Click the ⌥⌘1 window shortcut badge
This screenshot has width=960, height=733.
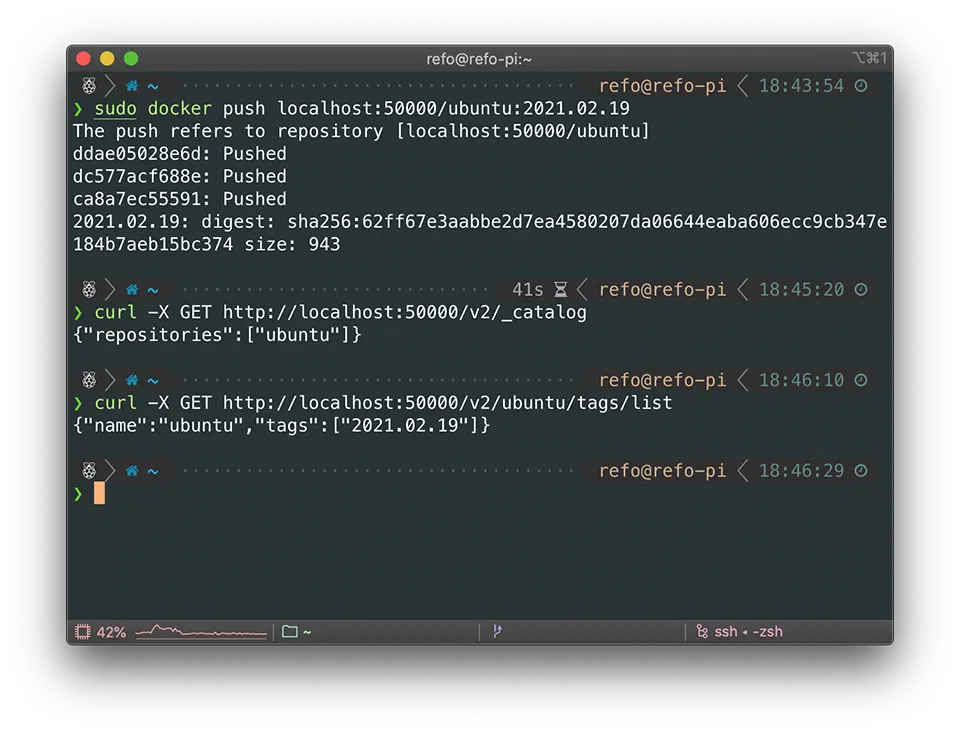(869, 58)
